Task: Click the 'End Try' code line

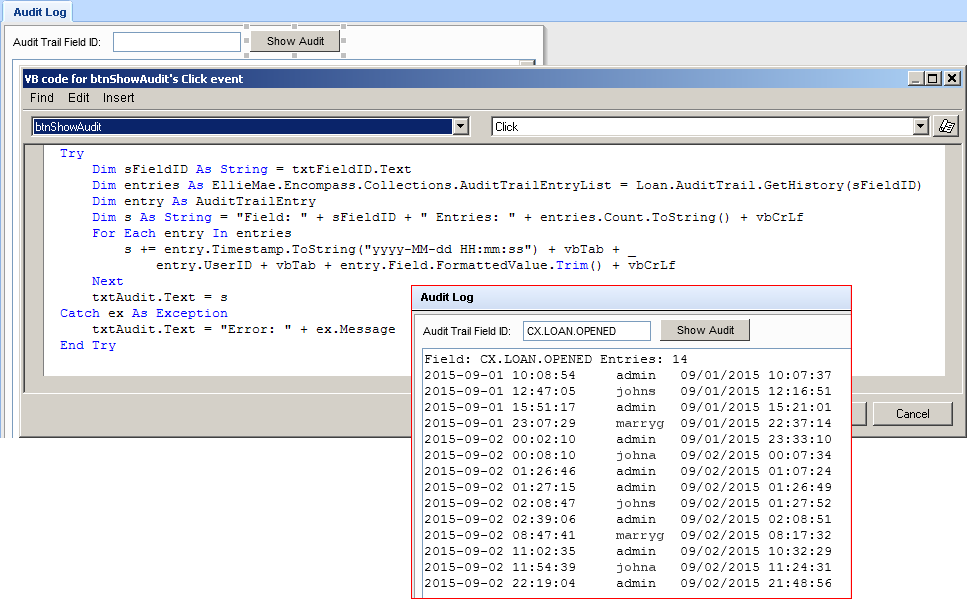Action: [88, 345]
